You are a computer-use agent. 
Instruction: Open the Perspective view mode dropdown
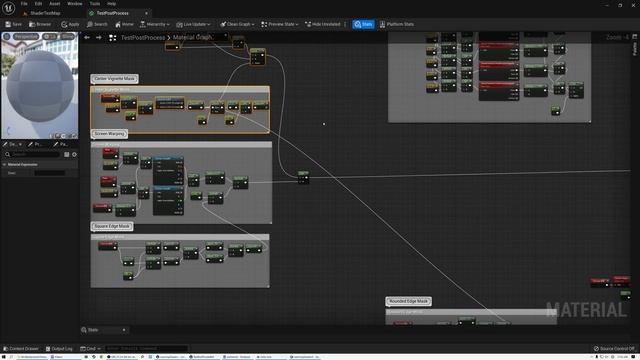point(26,37)
